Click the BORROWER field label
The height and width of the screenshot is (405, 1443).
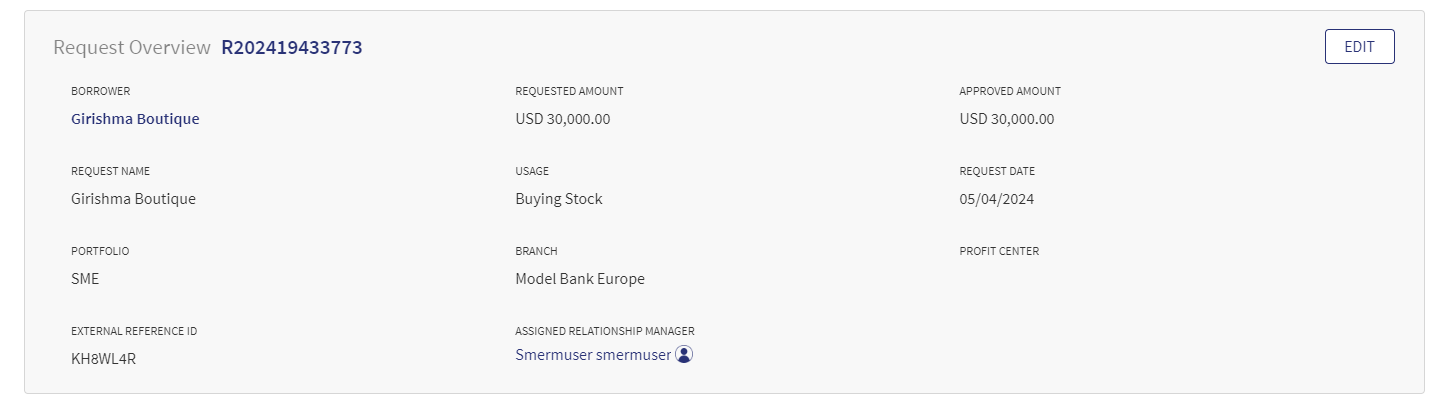[100, 91]
